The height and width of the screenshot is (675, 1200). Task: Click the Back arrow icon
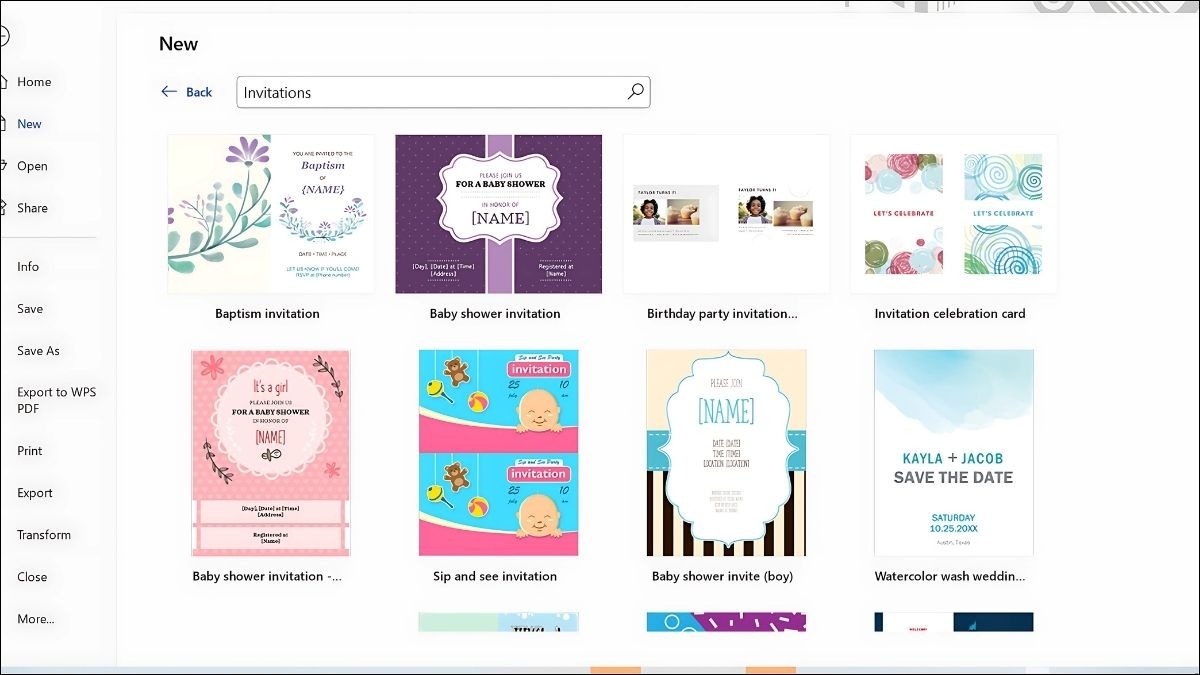169,91
